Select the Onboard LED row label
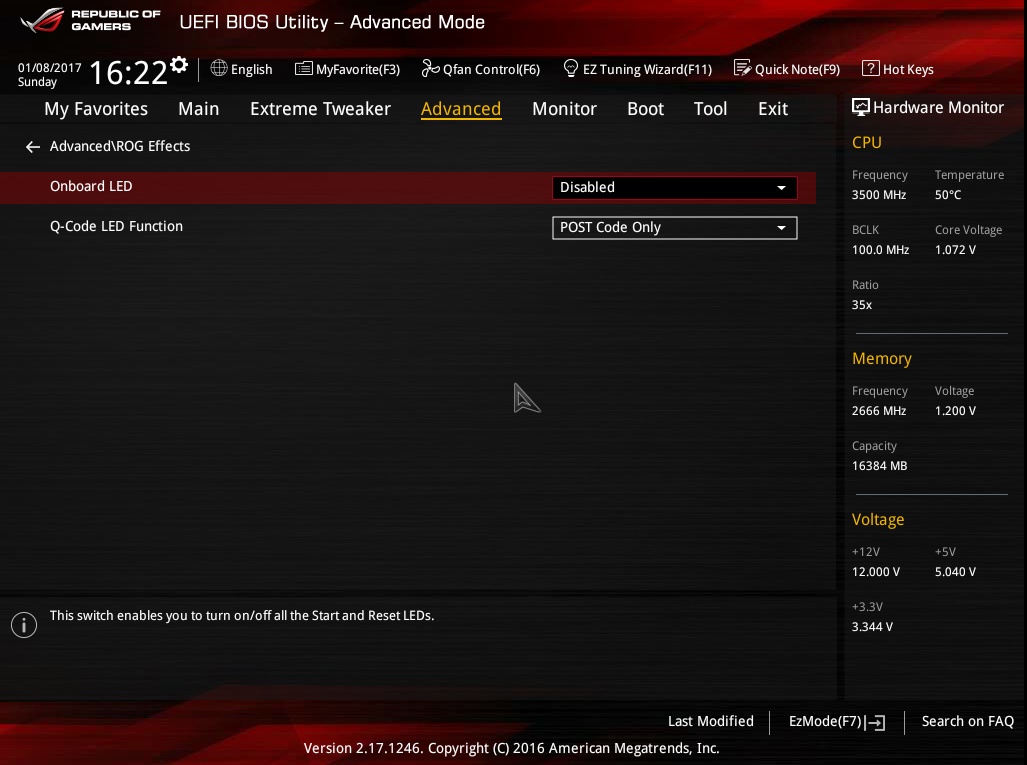The height and width of the screenshot is (765, 1027). pyautogui.click(x=91, y=186)
